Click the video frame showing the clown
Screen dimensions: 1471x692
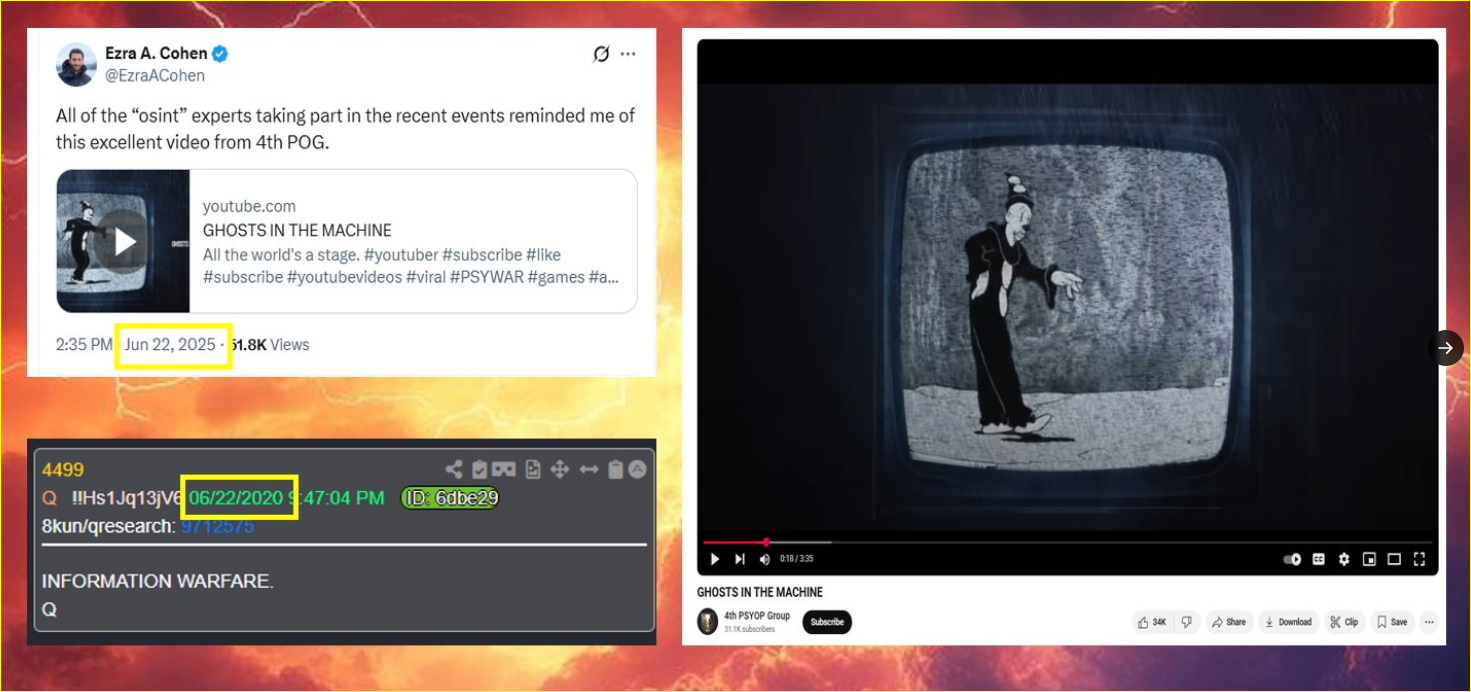coord(1068,307)
